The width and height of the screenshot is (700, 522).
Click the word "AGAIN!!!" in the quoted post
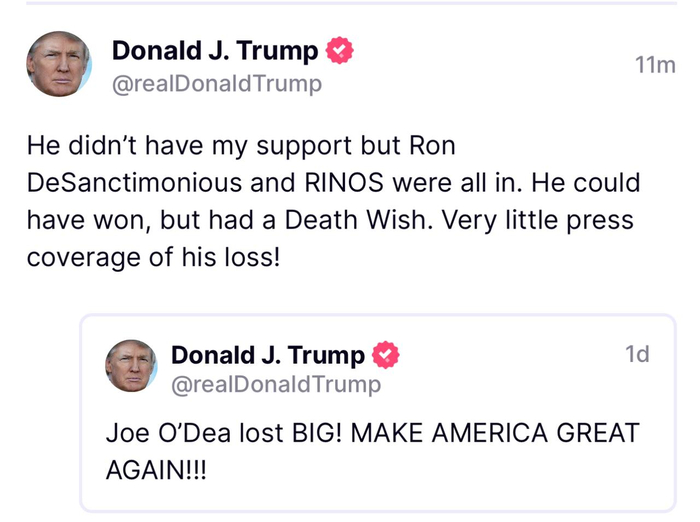click(154, 471)
